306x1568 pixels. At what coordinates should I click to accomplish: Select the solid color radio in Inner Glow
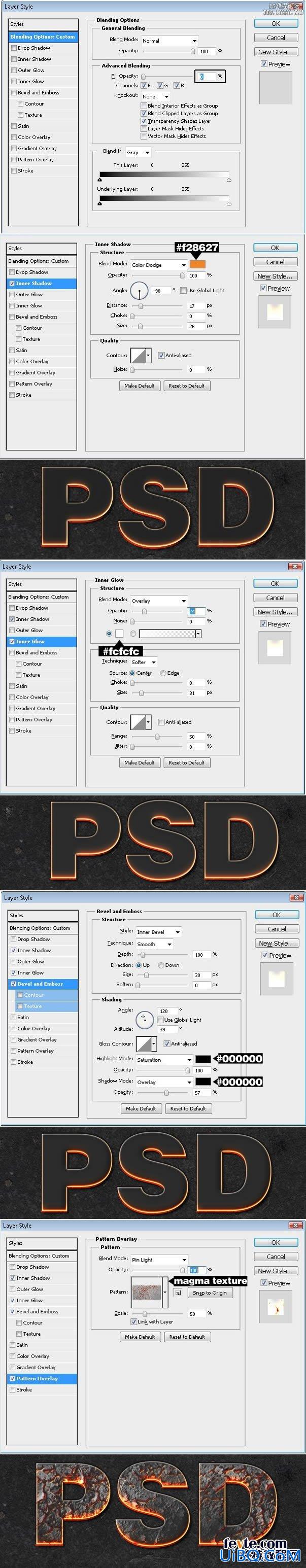click(x=110, y=634)
